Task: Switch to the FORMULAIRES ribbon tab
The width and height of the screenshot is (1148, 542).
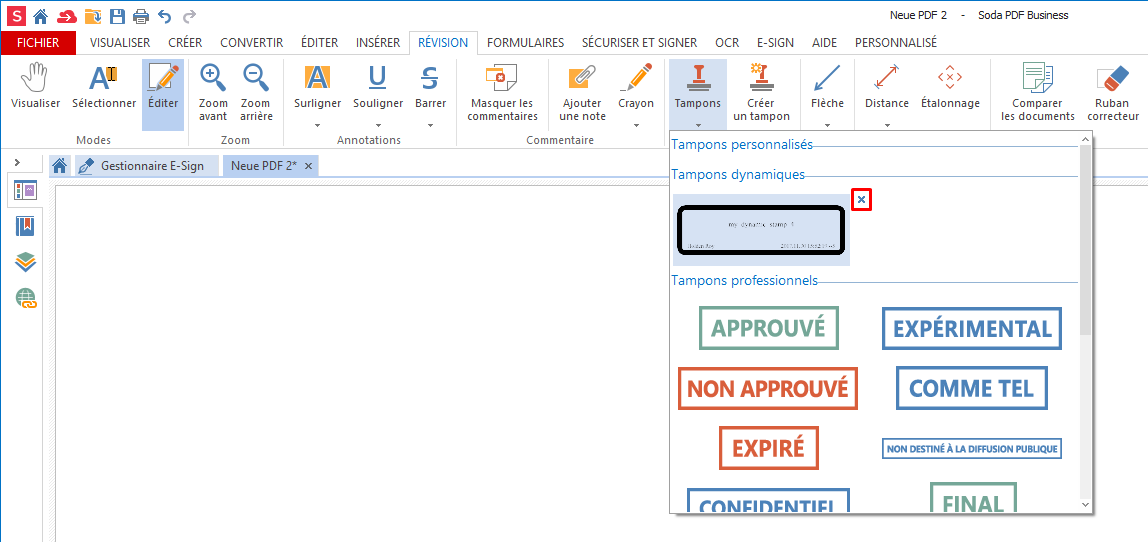Action: point(526,42)
